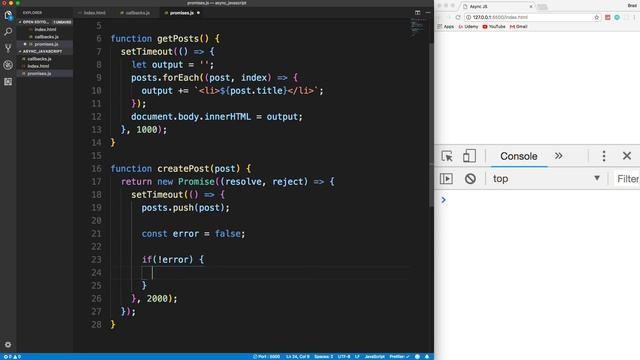Clear the console with the ban icon
The image size is (640, 360).
coord(470,179)
